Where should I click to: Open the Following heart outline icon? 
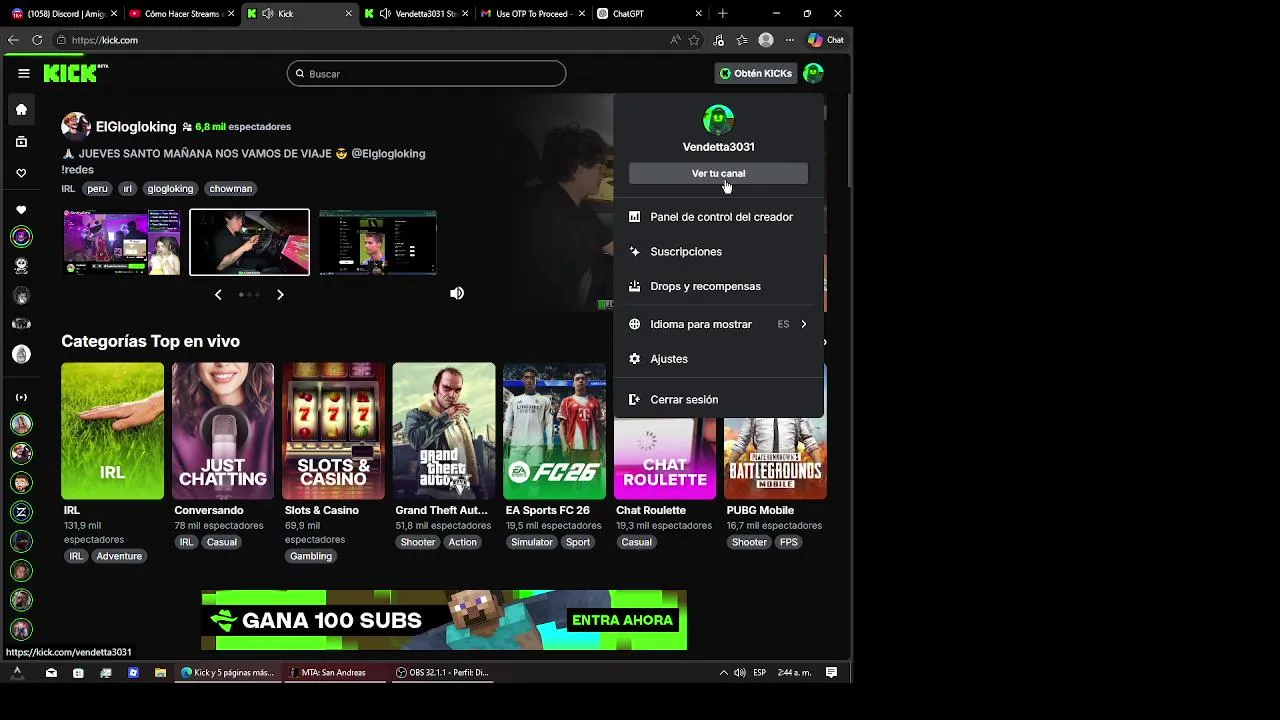(x=21, y=173)
